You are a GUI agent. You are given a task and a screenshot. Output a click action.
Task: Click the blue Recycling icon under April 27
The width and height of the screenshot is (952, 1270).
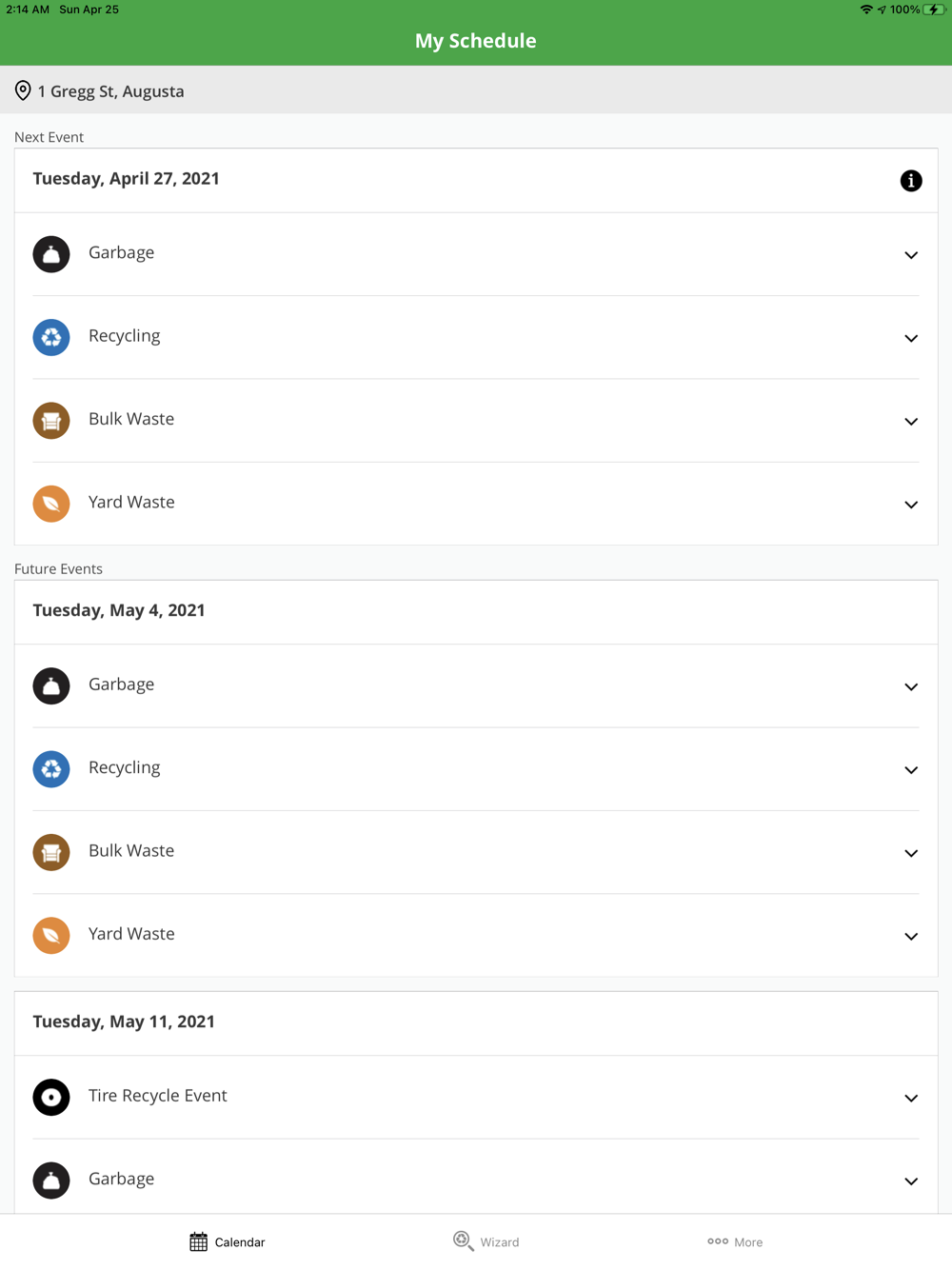point(51,337)
